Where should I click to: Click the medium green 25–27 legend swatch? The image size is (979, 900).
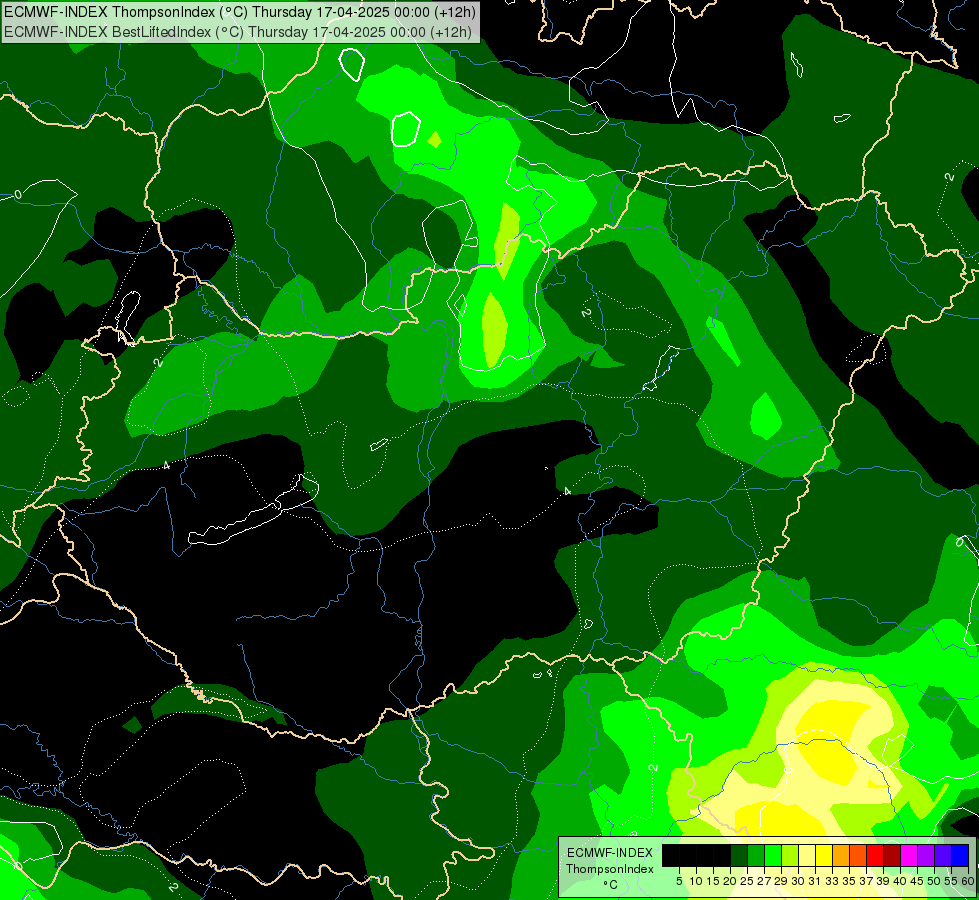point(755,855)
